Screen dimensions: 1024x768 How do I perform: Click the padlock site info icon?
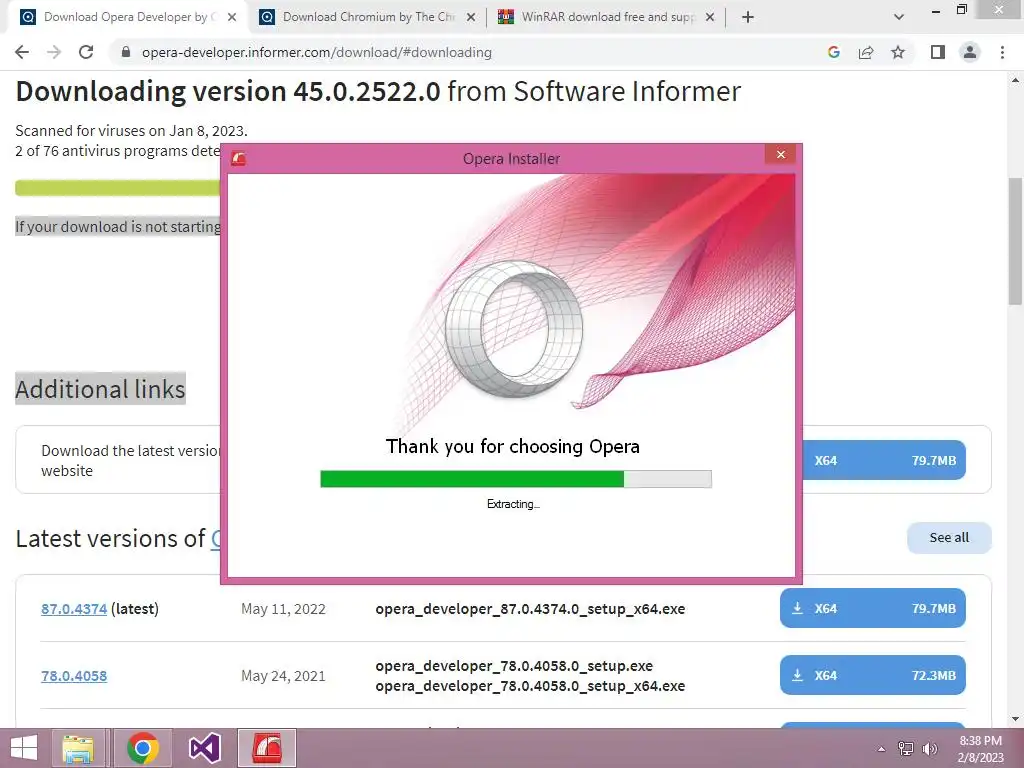pyautogui.click(x=126, y=52)
